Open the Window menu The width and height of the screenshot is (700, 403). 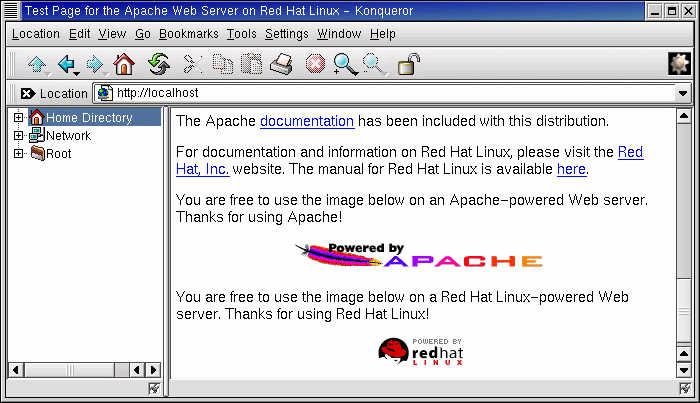tap(339, 34)
